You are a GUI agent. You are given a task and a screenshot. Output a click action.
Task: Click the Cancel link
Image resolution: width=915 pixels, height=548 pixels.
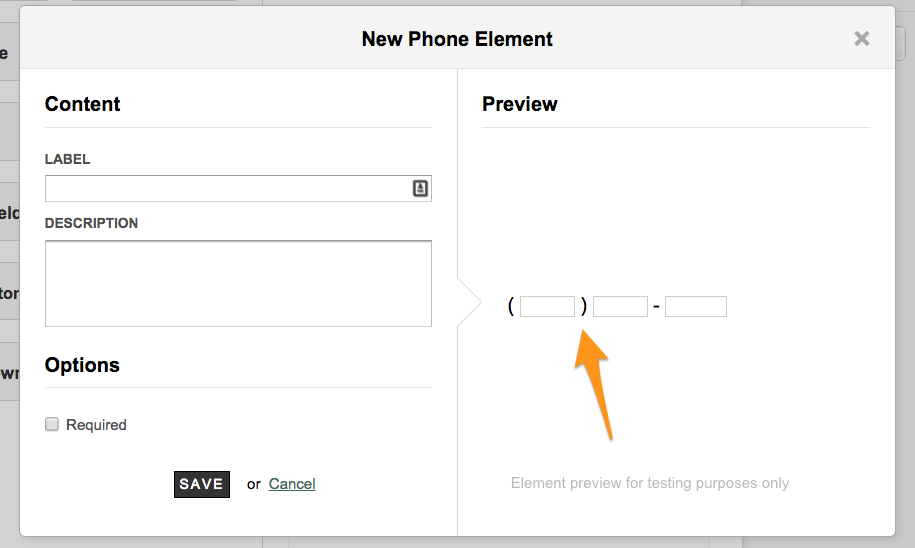(292, 484)
